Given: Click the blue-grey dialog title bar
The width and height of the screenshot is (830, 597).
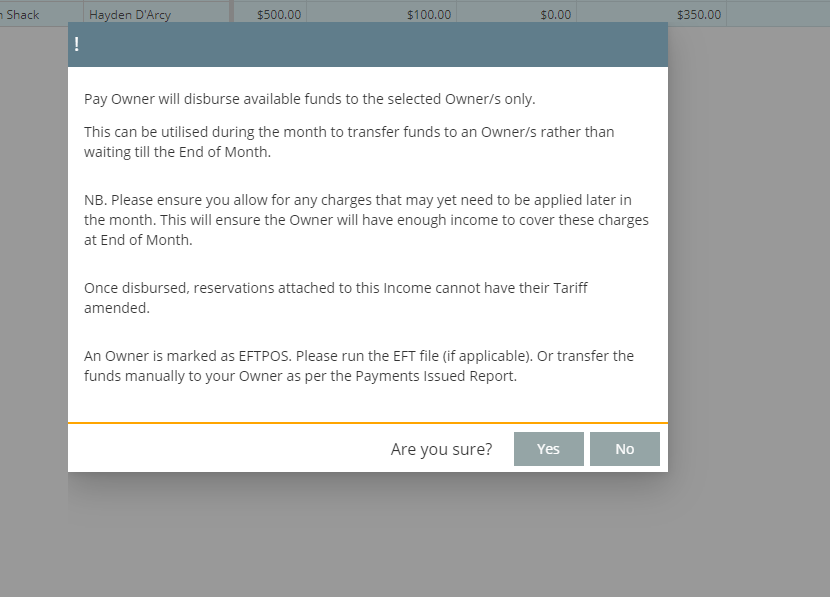Looking at the screenshot, I should (x=367, y=45).
